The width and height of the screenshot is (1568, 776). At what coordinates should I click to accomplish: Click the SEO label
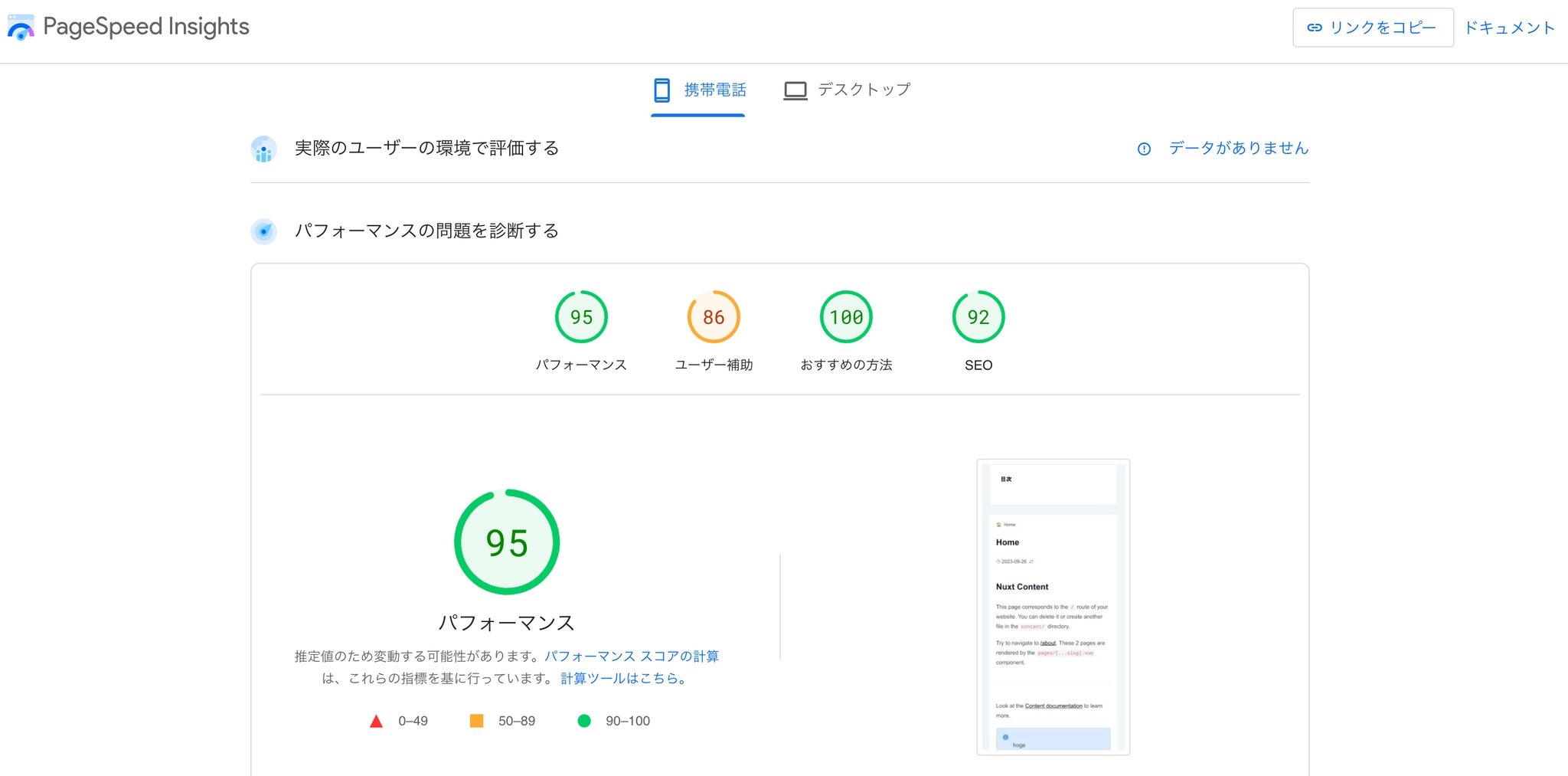pos(978,365)
